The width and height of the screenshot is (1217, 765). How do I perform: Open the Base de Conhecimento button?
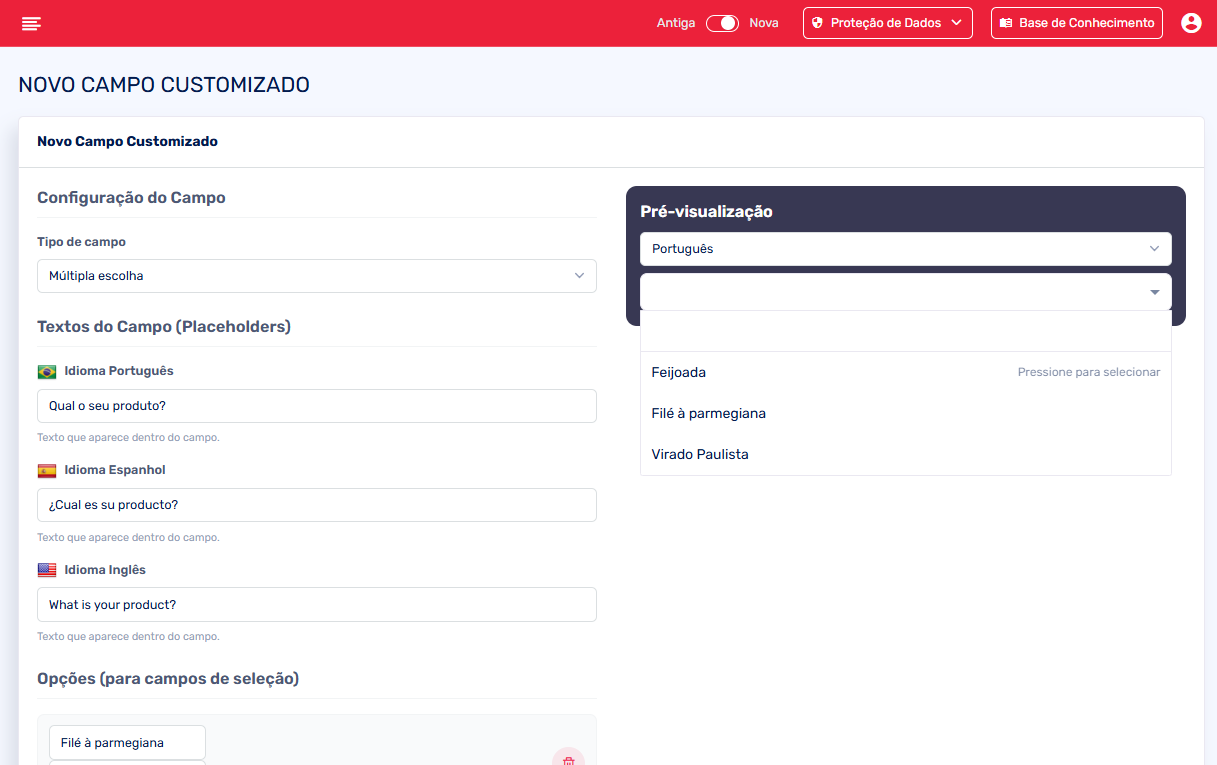pyautogui.click(x=1076, y=23)
